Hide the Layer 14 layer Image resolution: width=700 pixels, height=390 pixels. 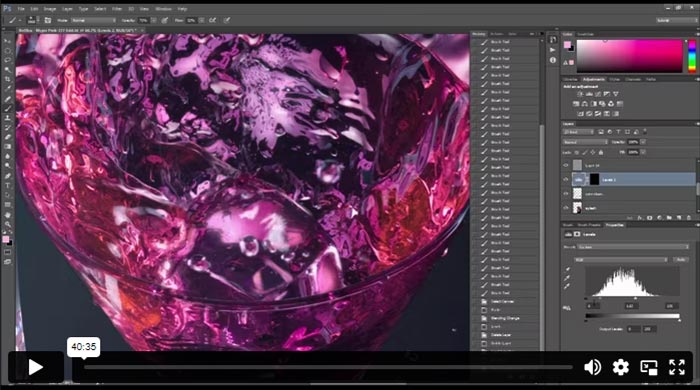tap(566, 166)
